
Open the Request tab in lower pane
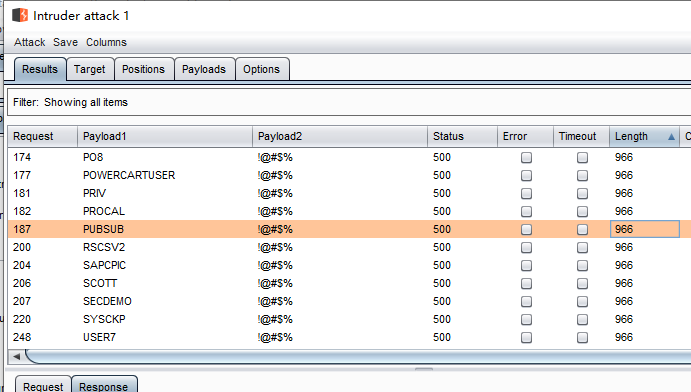pyautogui.click(x=43, y=386)
